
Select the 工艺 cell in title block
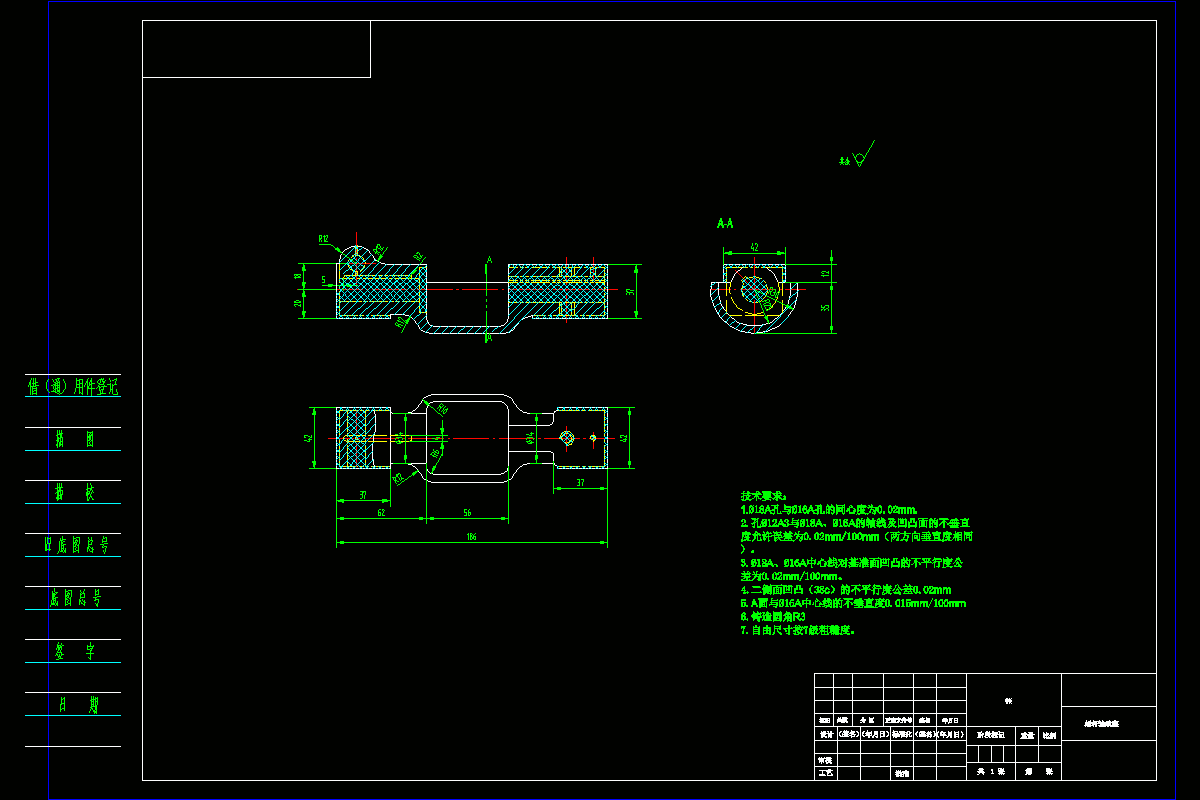[x=825, y=773]
